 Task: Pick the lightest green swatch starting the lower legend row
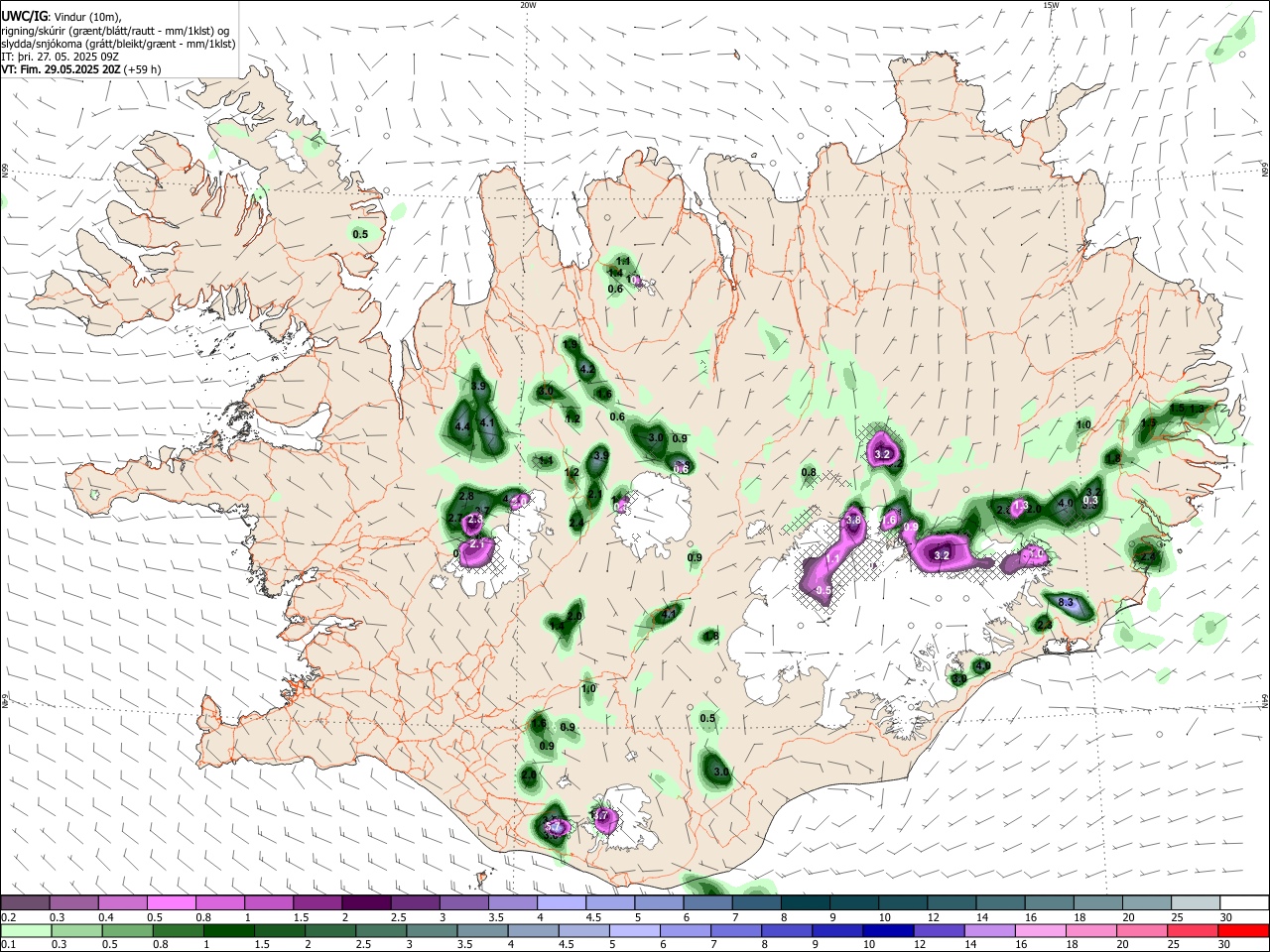tap(25, 930)
